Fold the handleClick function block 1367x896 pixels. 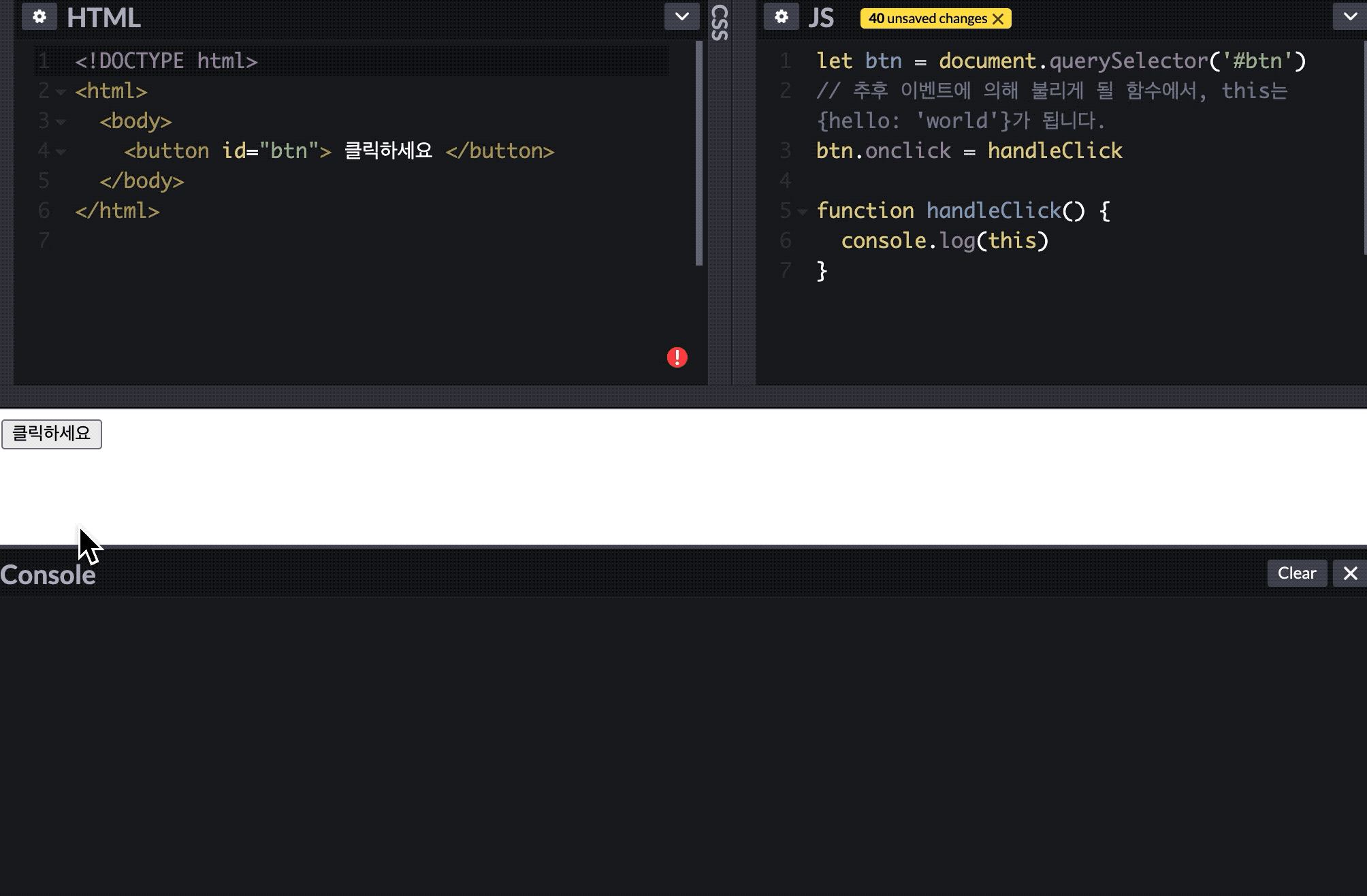click(x=803, y=212)
